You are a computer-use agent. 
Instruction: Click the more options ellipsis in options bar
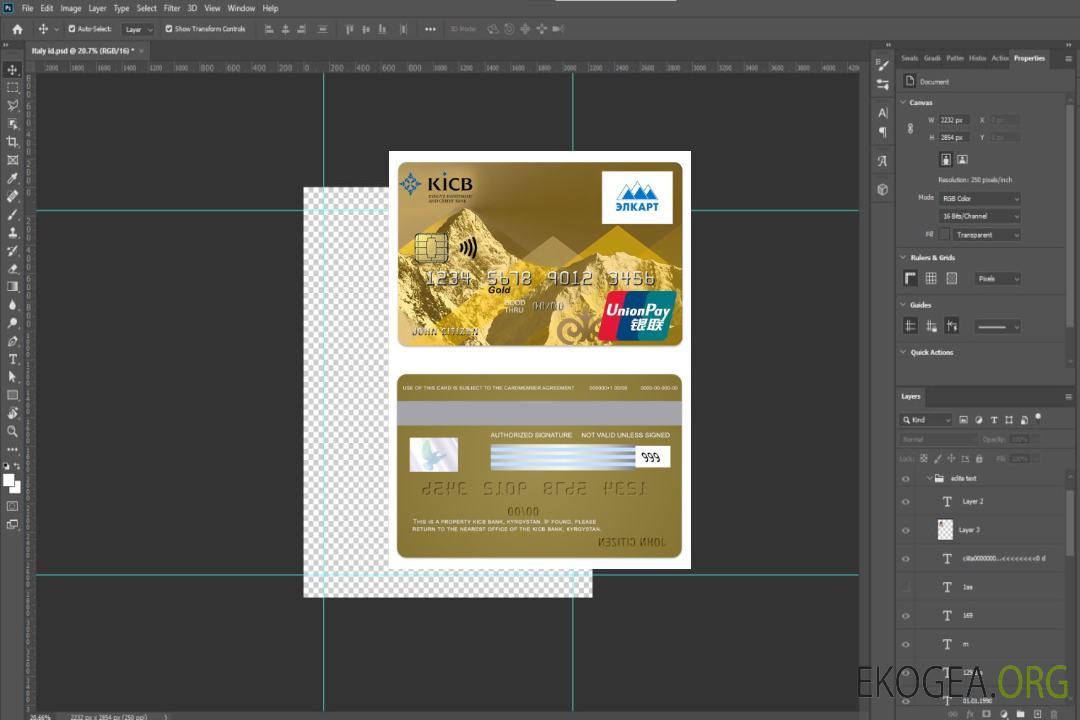pos(430,29)
